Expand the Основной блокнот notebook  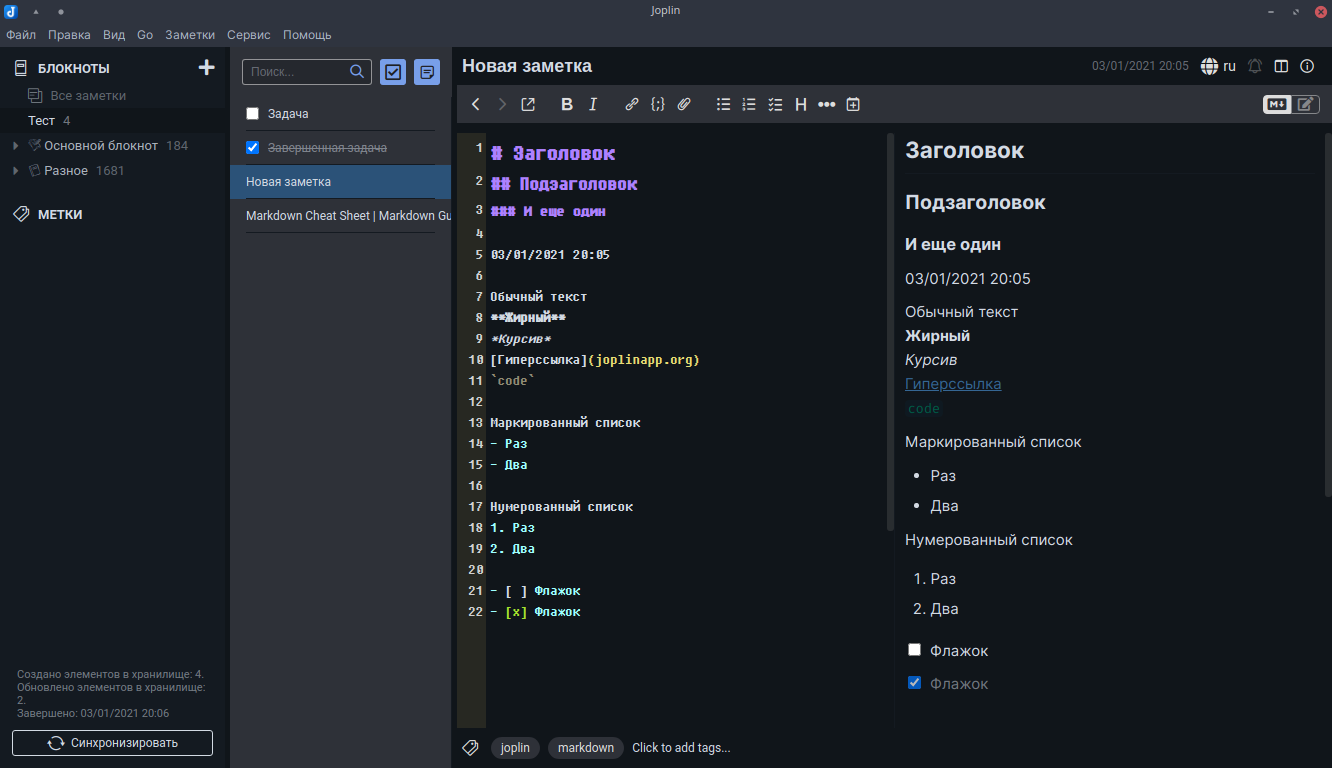tap(15, 146)
